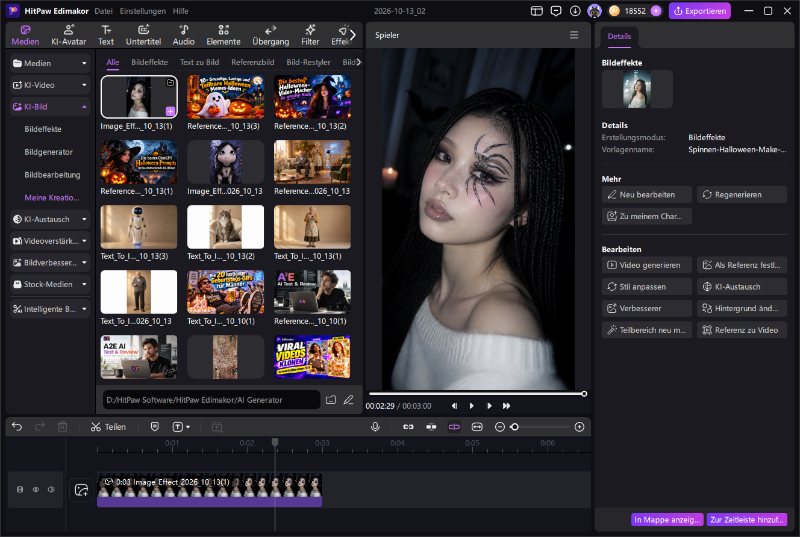Click In Mappe anzeig... button
The width and height of the screenshot is (800, 537).
click(667, 520)
